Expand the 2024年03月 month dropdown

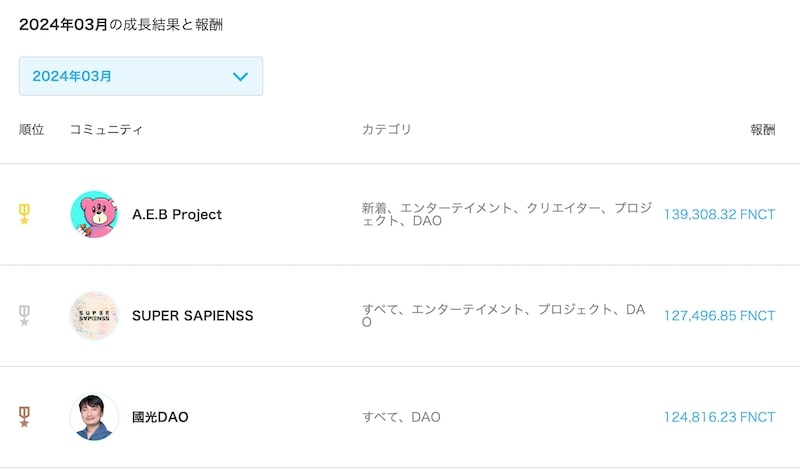141,76
